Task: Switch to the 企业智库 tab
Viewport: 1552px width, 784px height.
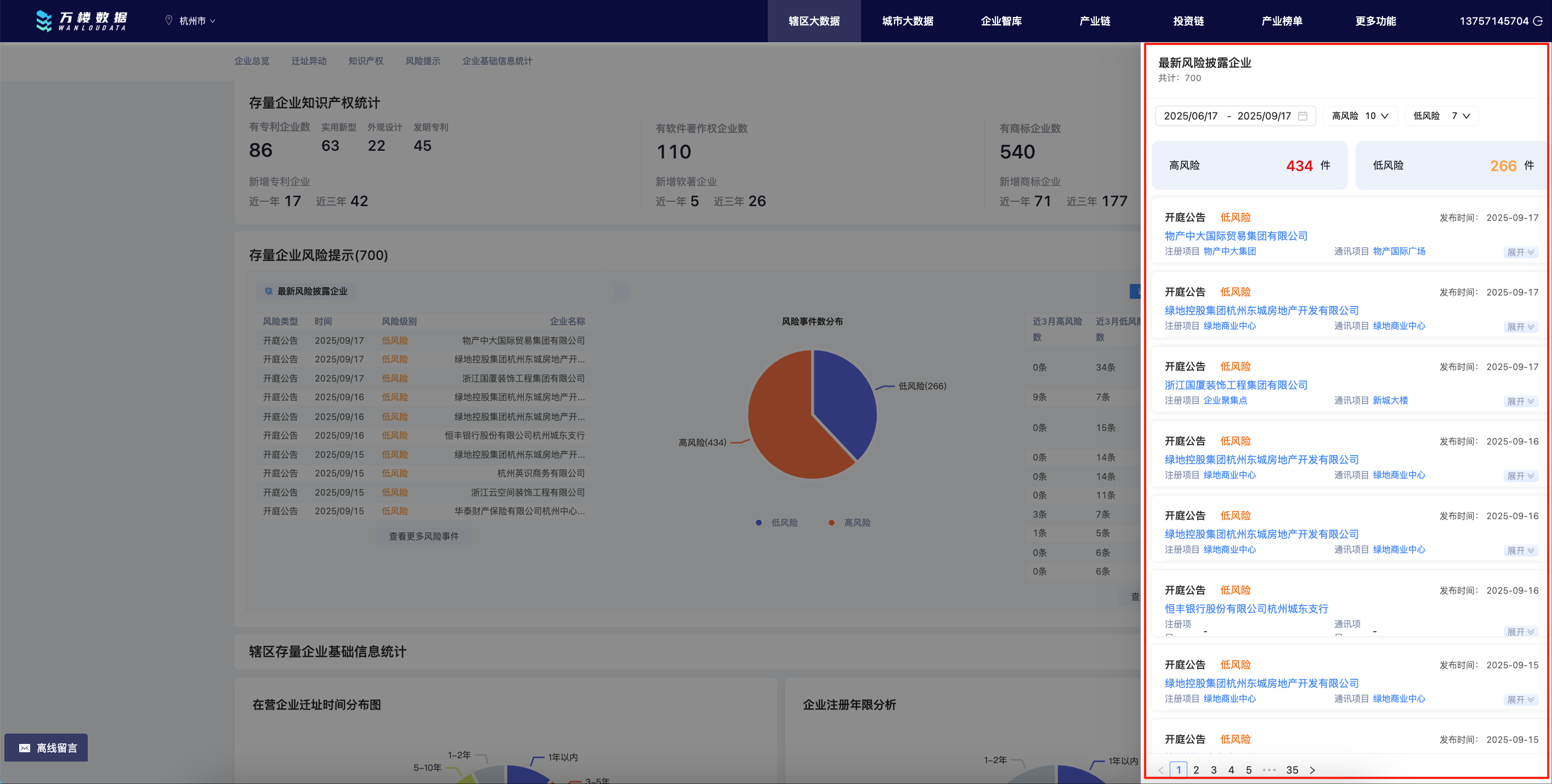Action: pyautogui.click(x=1001, y=21)
